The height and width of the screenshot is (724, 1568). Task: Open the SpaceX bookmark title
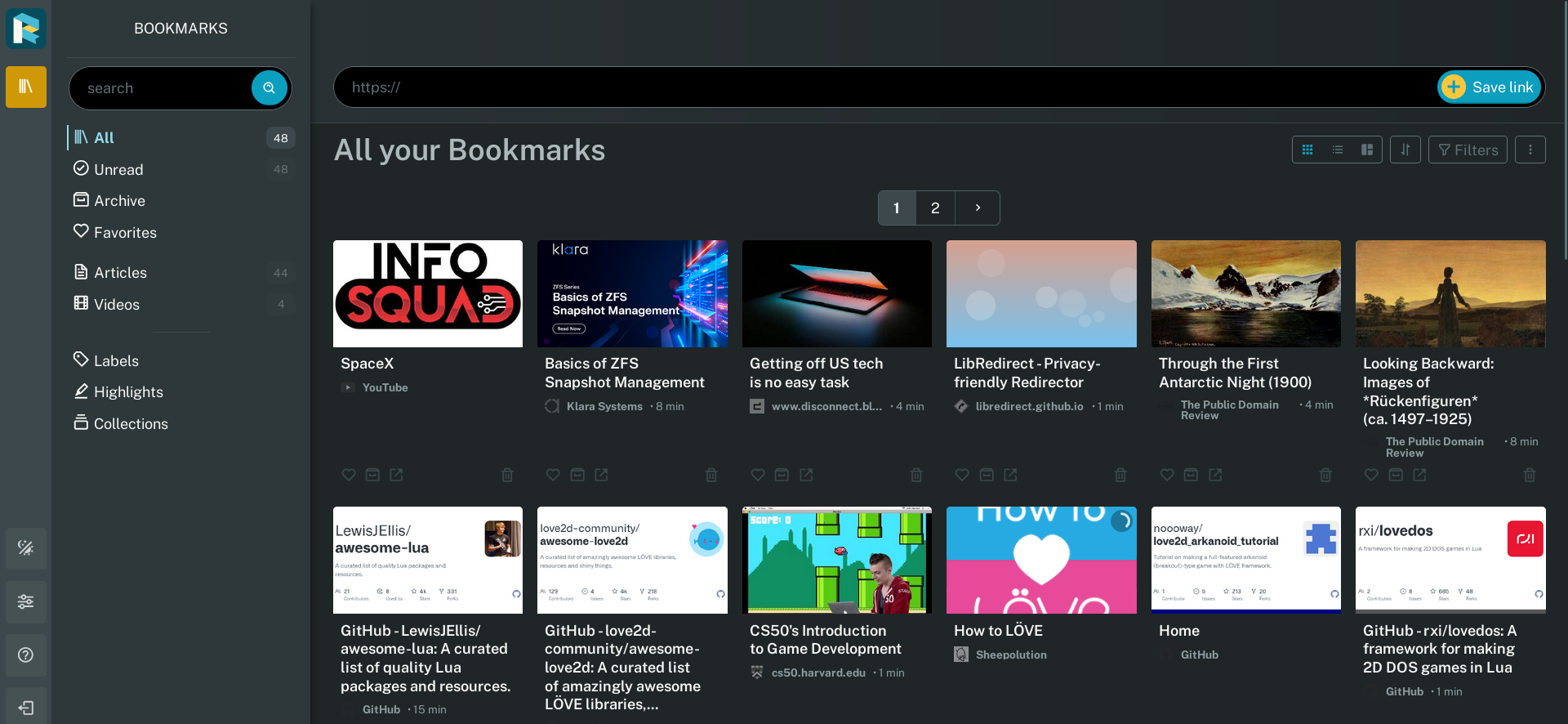click(x=367, y=364)
